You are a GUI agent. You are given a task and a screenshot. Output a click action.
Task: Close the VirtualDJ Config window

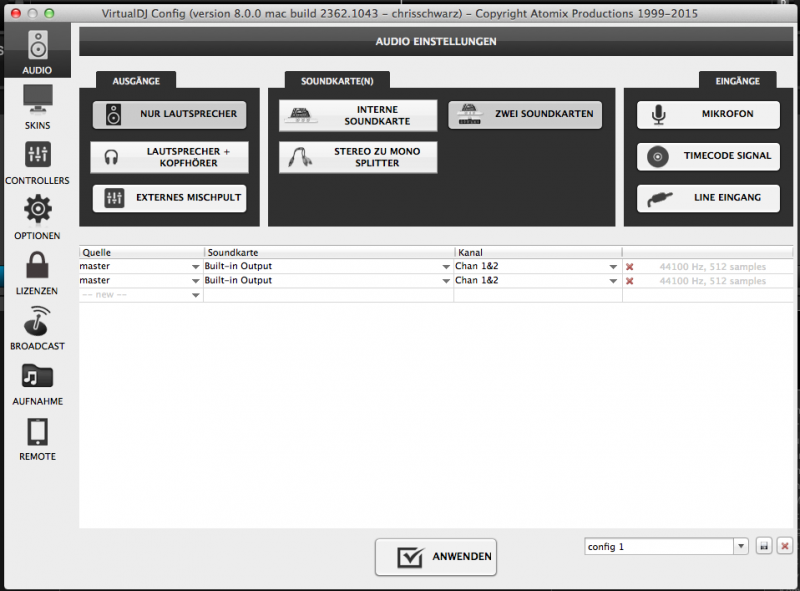point(16,13)
